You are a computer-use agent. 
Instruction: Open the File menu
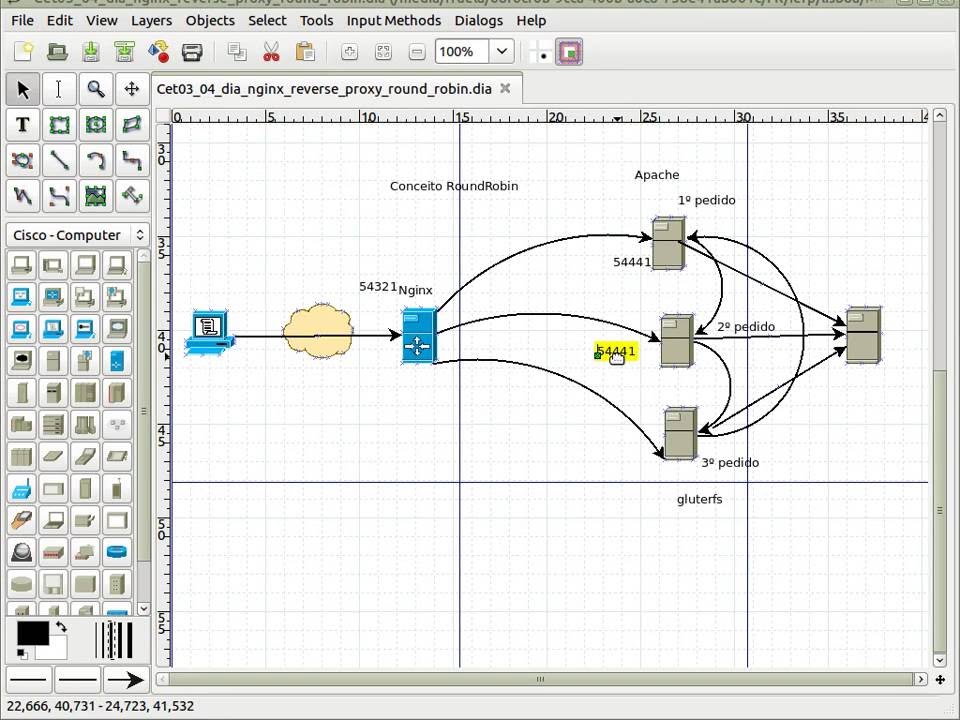click(23, 20)
